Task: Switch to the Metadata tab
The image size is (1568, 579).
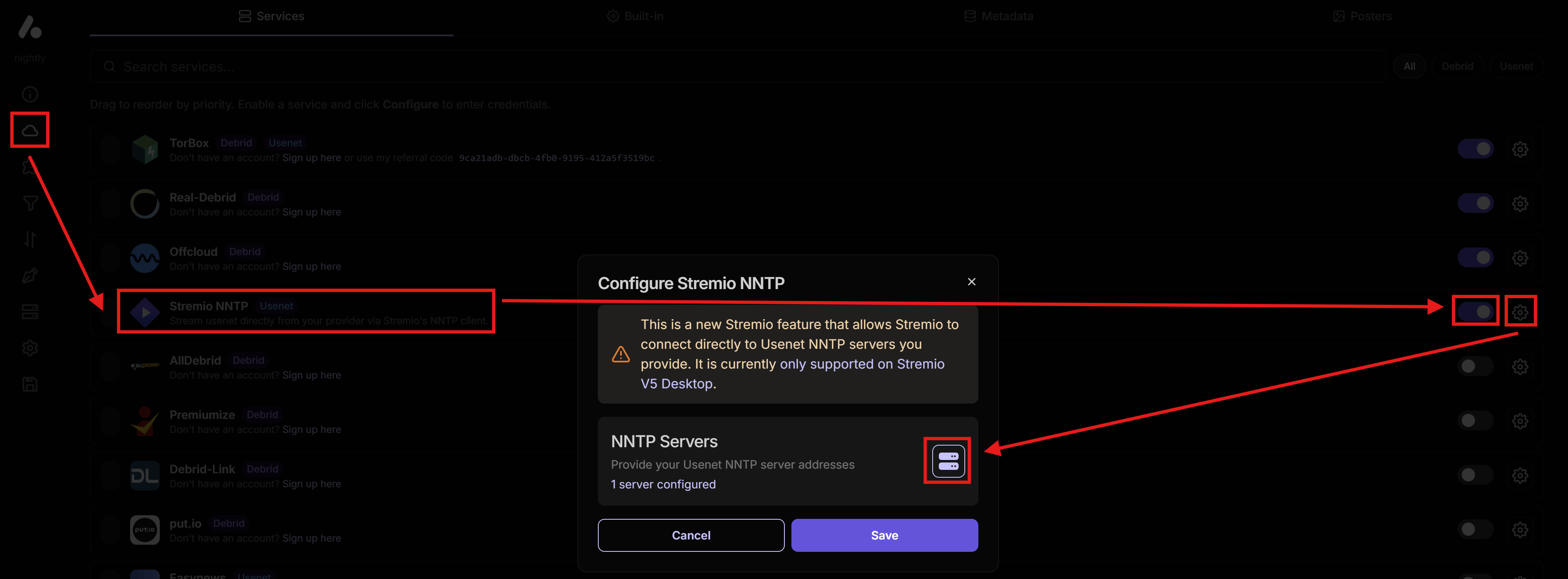Action: [x=998, y=16]
